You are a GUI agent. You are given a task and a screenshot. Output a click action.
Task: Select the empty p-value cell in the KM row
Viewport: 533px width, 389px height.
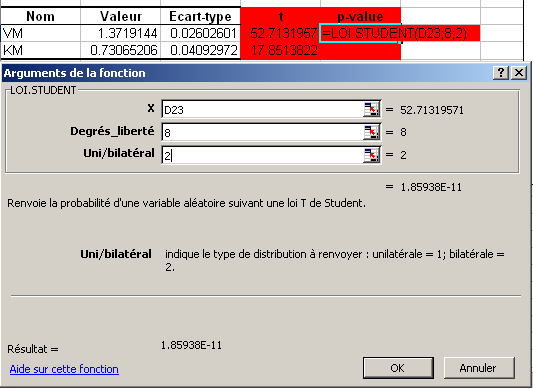point(360,50)
